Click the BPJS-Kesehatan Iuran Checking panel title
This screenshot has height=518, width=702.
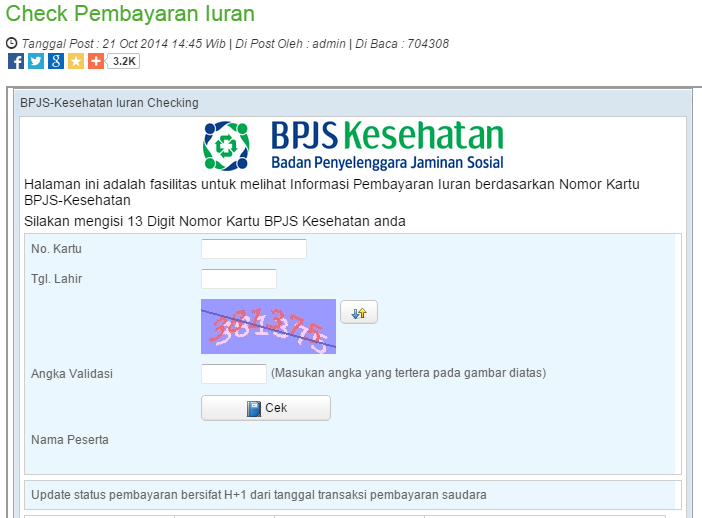pos(109,103)
